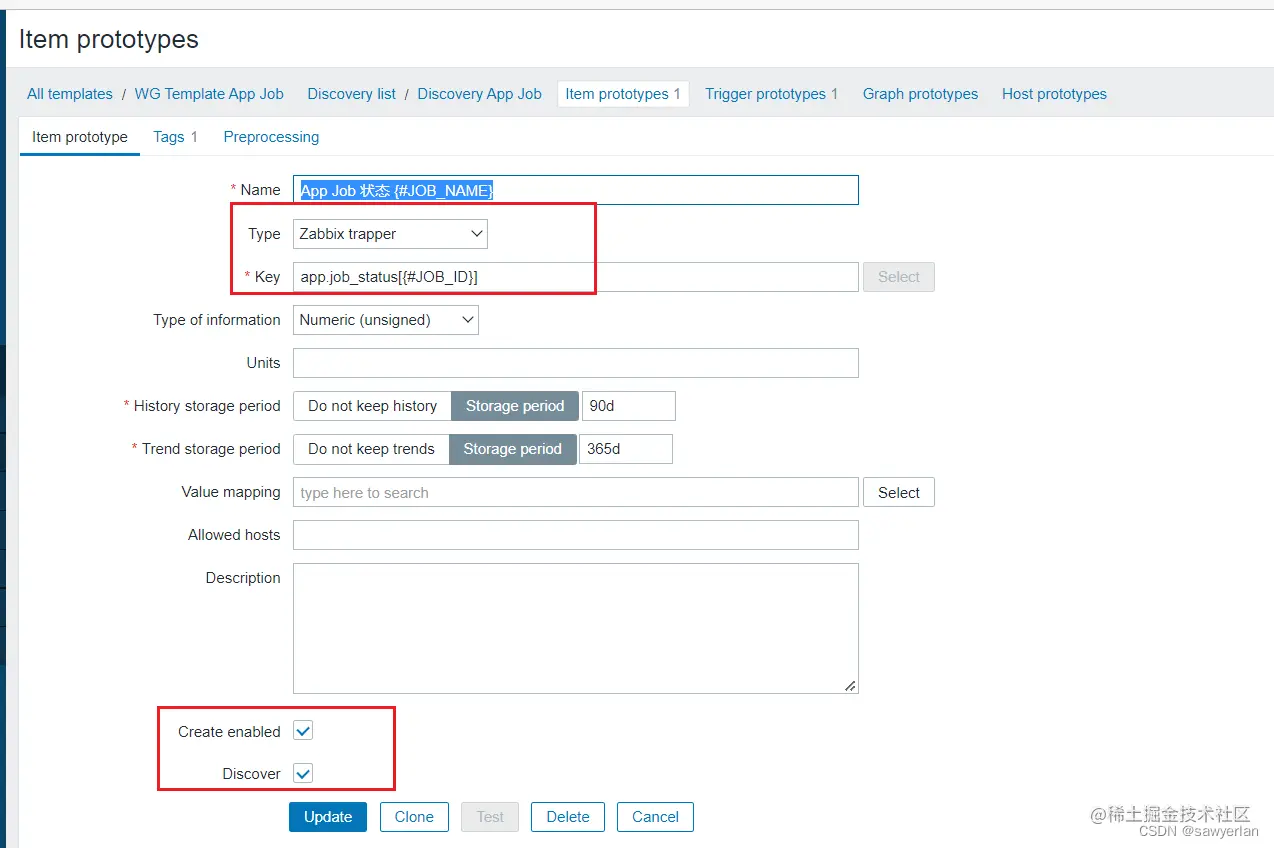
Task: Focus the Allowed hosts field
Action: point(576,535)
